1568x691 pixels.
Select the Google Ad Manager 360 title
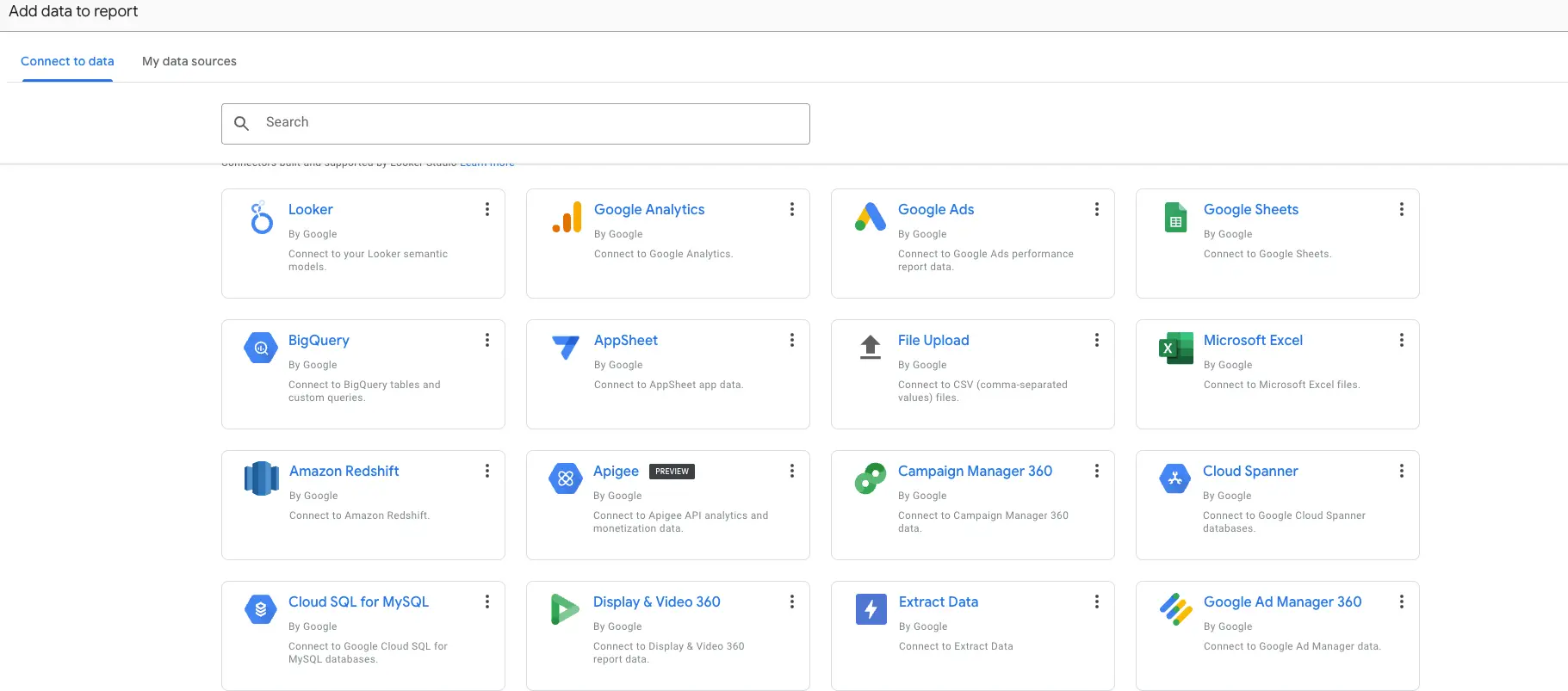(1283, 602)
